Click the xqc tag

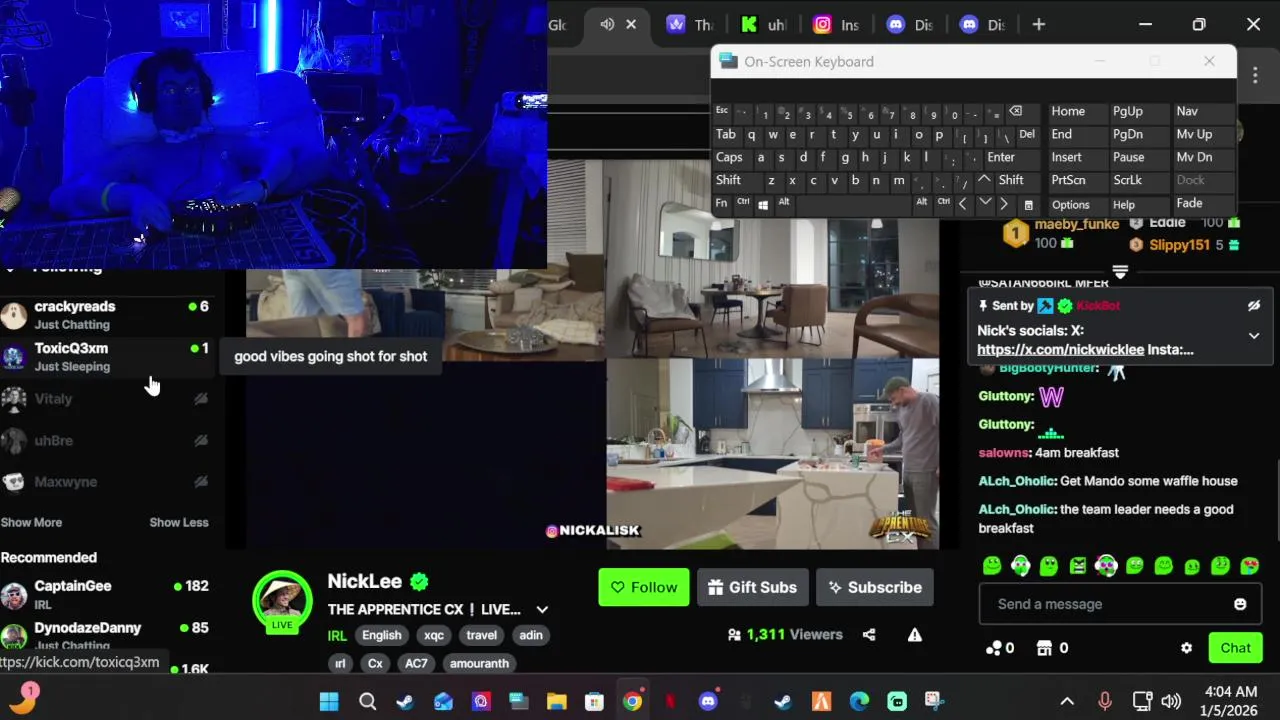(x=434, y=635)
